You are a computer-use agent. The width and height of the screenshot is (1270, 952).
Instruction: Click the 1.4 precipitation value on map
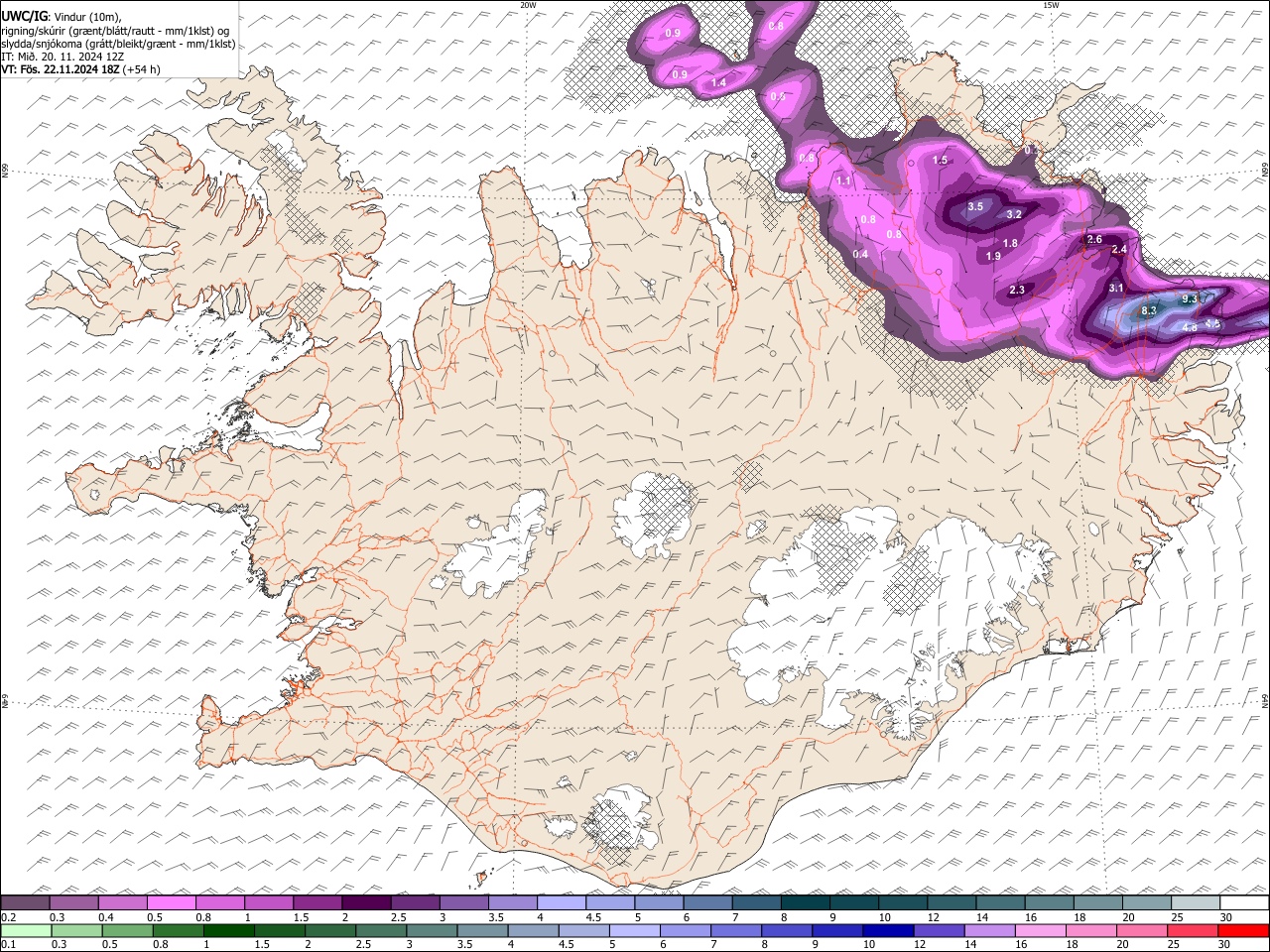718,82
